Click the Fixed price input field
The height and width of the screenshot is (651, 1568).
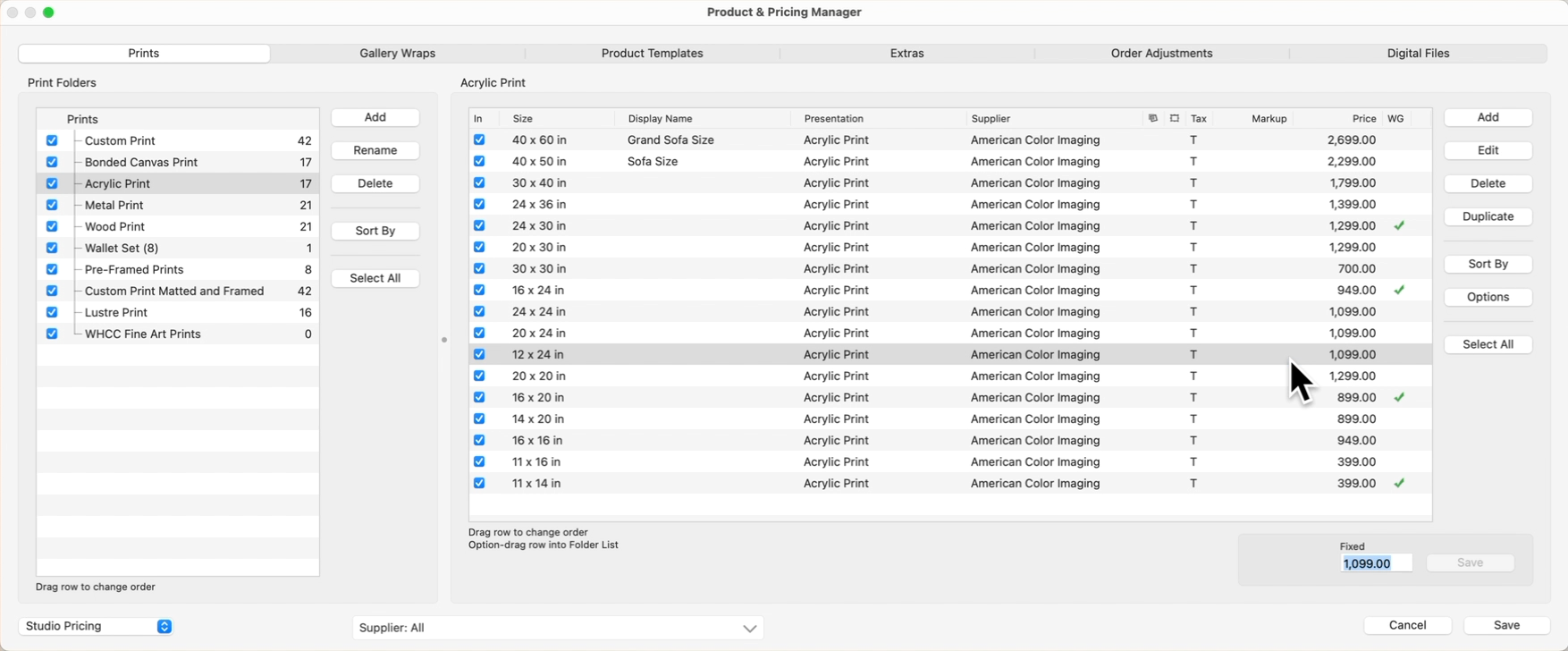click(x=1376, y=563)
